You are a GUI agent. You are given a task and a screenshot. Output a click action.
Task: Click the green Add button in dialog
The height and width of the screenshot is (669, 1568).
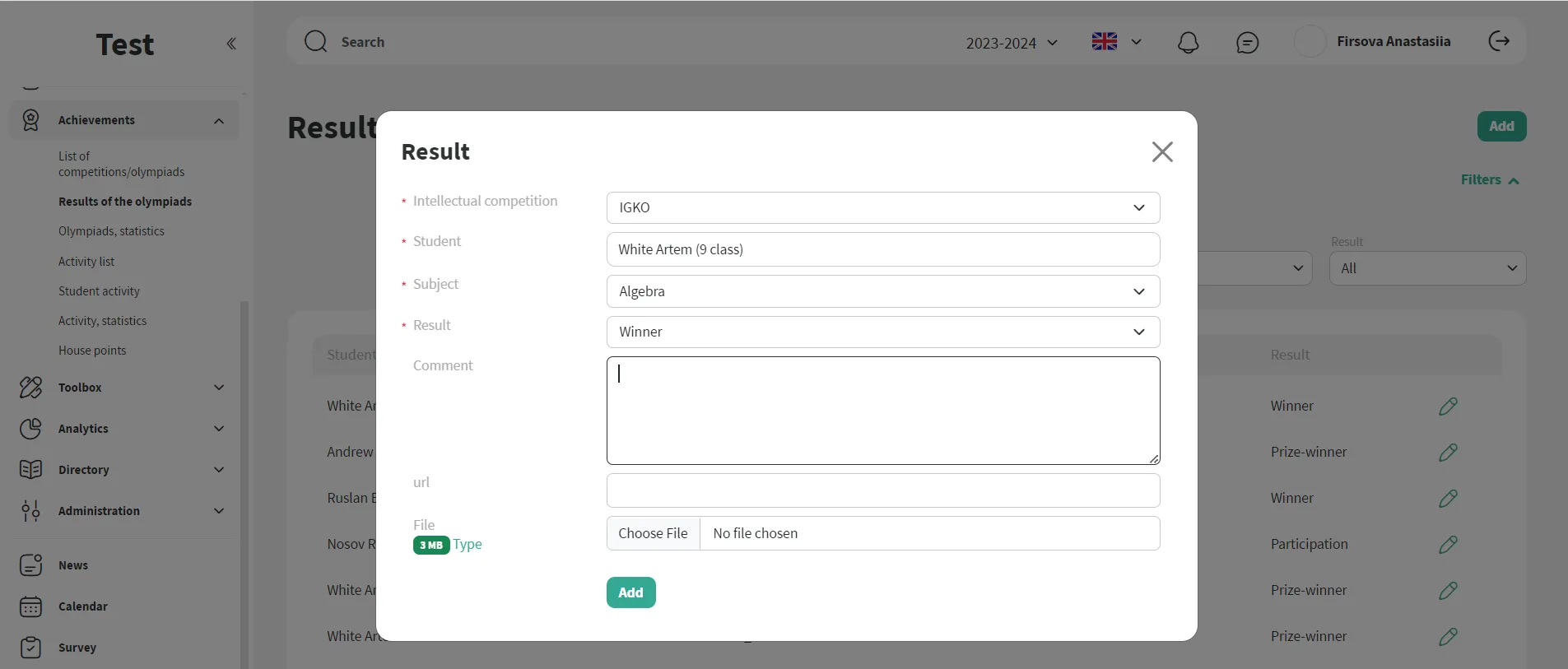(x=630, y=592)
